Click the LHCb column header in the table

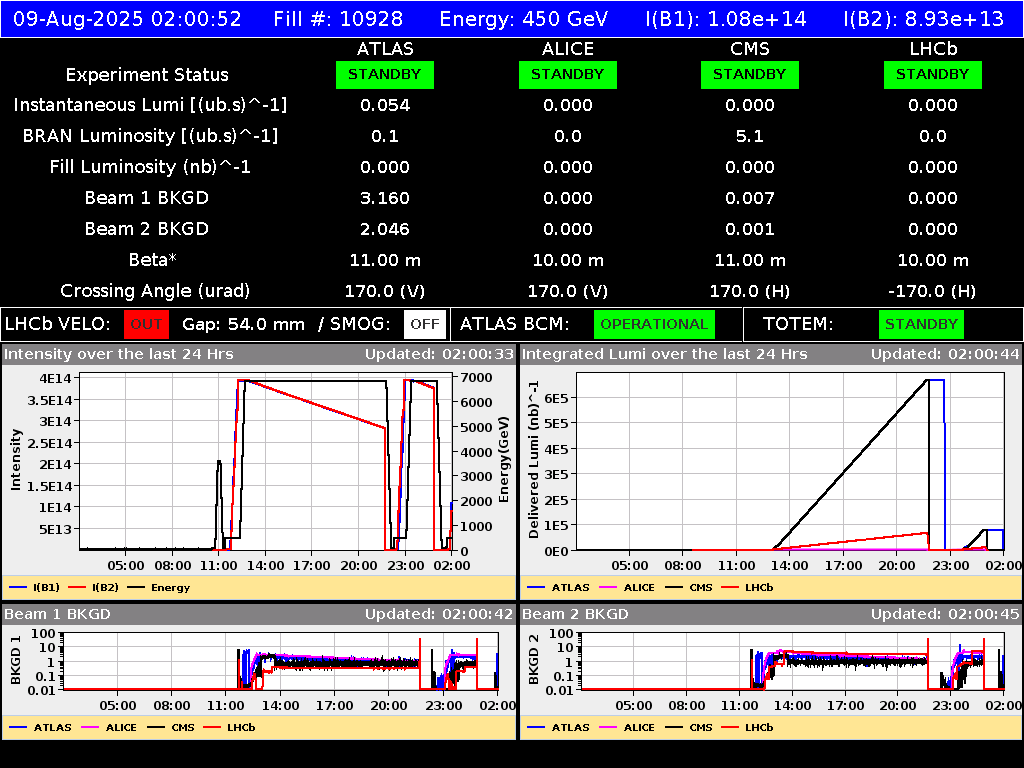click(933, 49)
